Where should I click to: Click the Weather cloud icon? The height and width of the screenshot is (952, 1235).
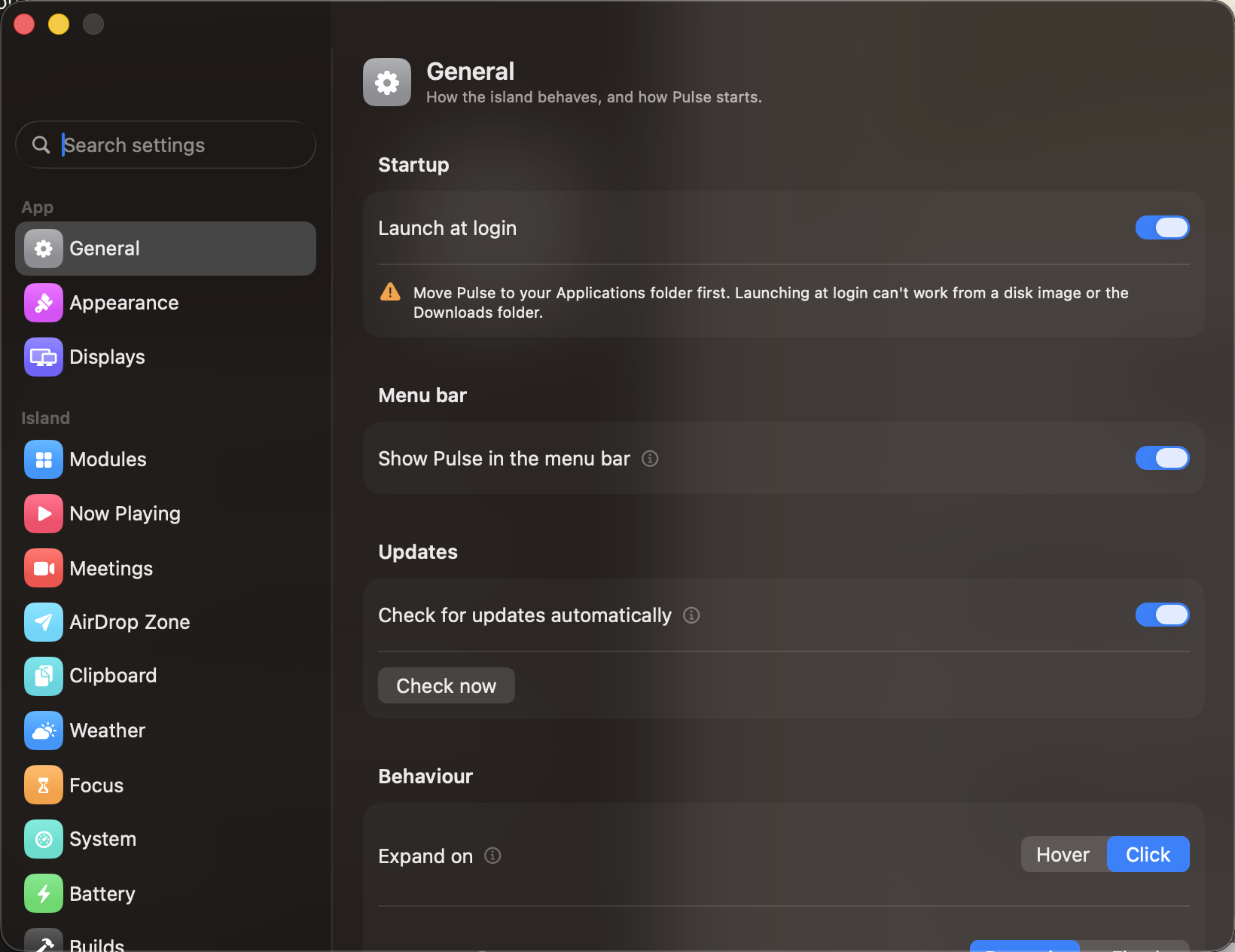click(44, 731)
